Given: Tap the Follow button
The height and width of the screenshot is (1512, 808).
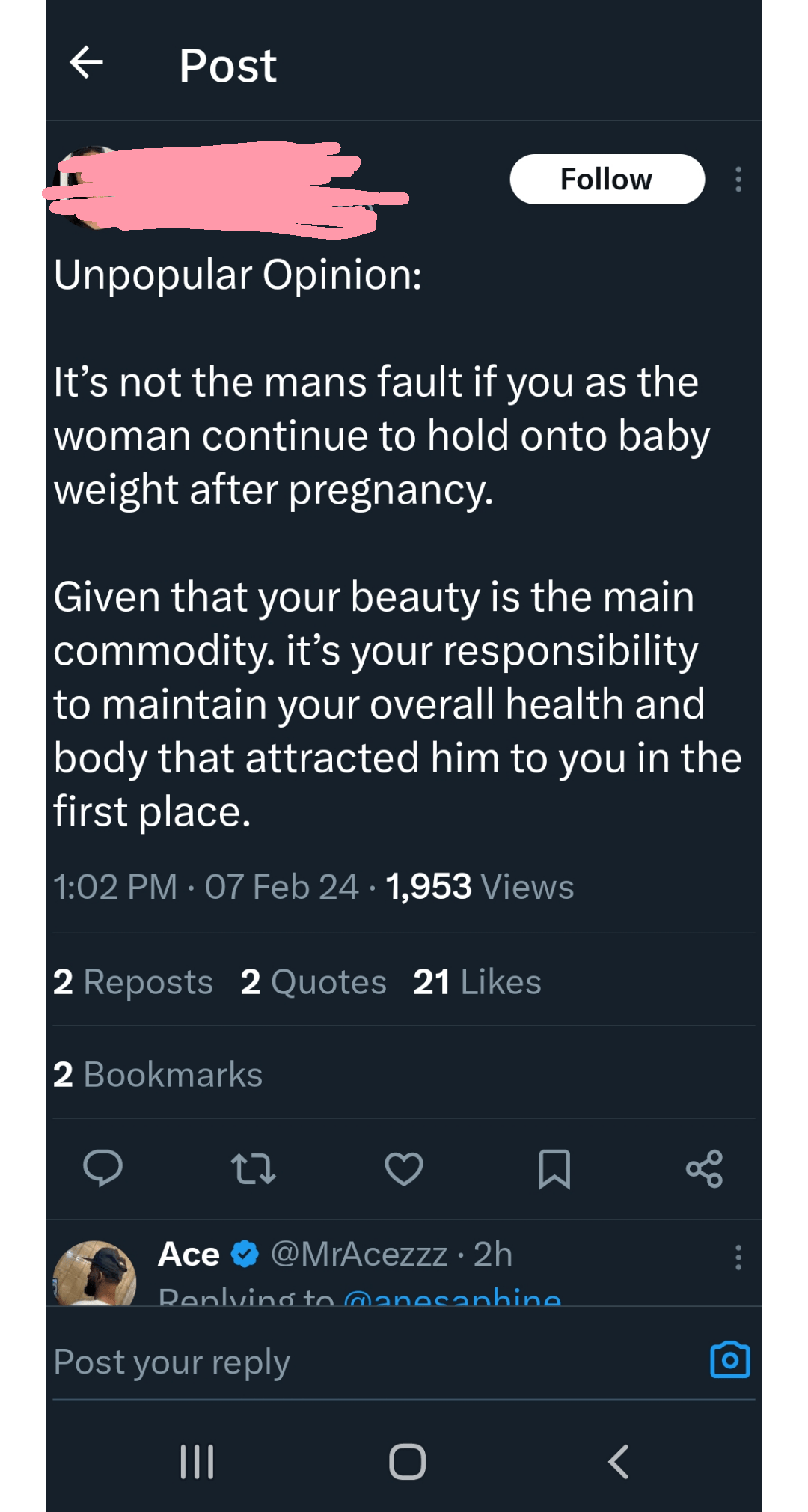Looking at the screenshot, I should (x=606, y=179).
